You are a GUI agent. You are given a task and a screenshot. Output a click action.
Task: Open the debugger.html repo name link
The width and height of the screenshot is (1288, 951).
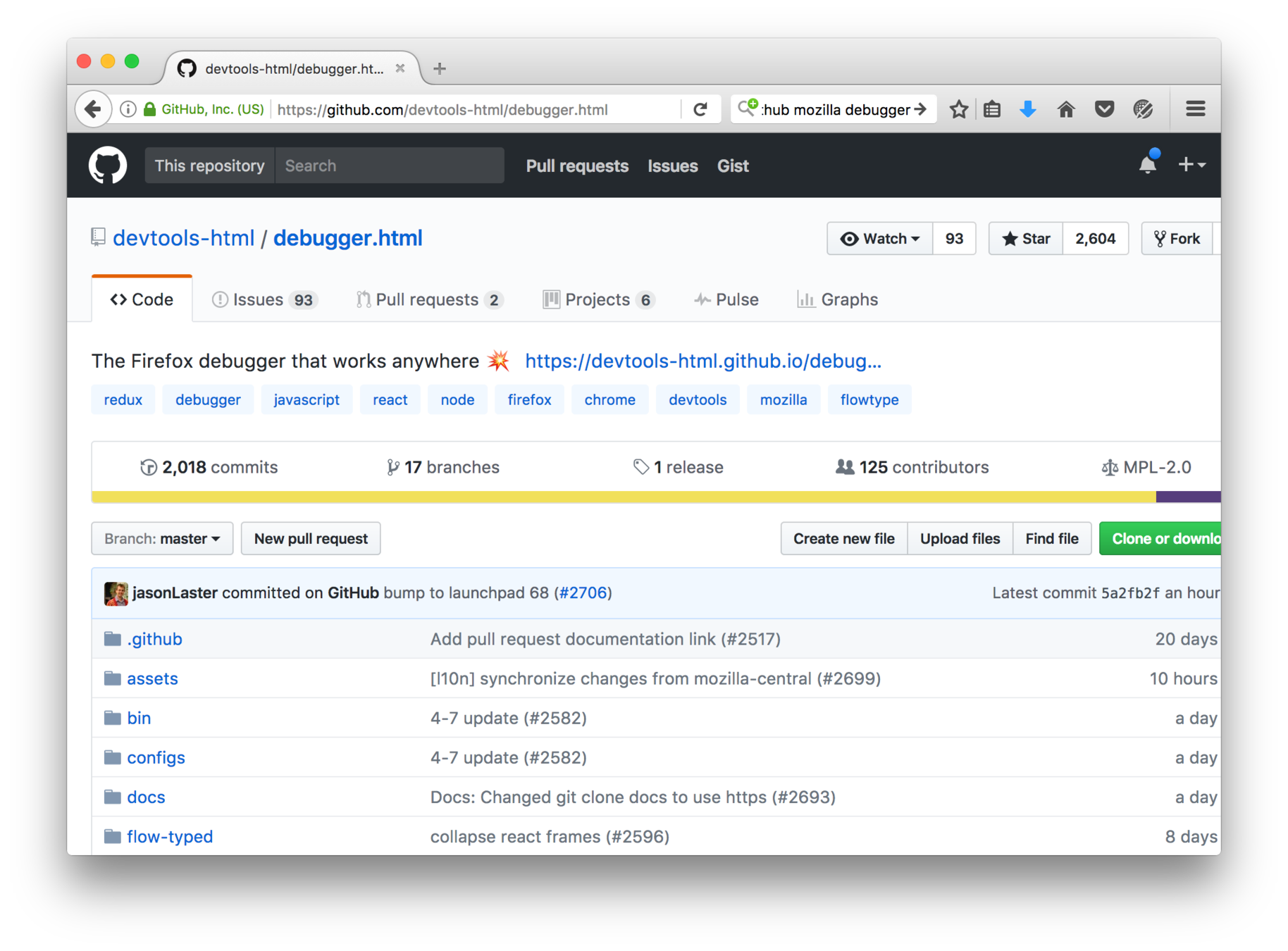[348, 238]
